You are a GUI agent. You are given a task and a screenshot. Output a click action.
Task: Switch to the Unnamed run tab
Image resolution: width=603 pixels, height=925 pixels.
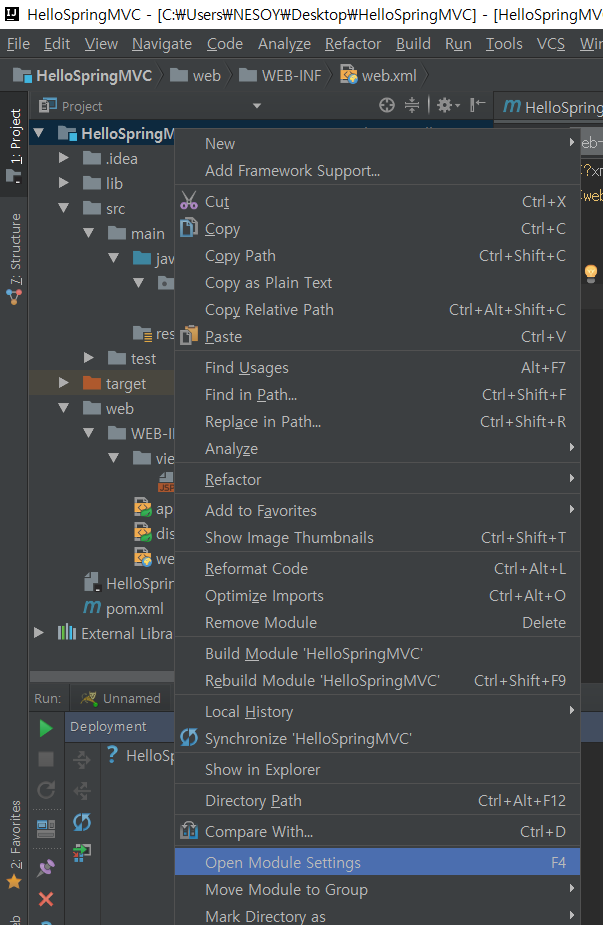pyautogui.click(x=120, y=698)
